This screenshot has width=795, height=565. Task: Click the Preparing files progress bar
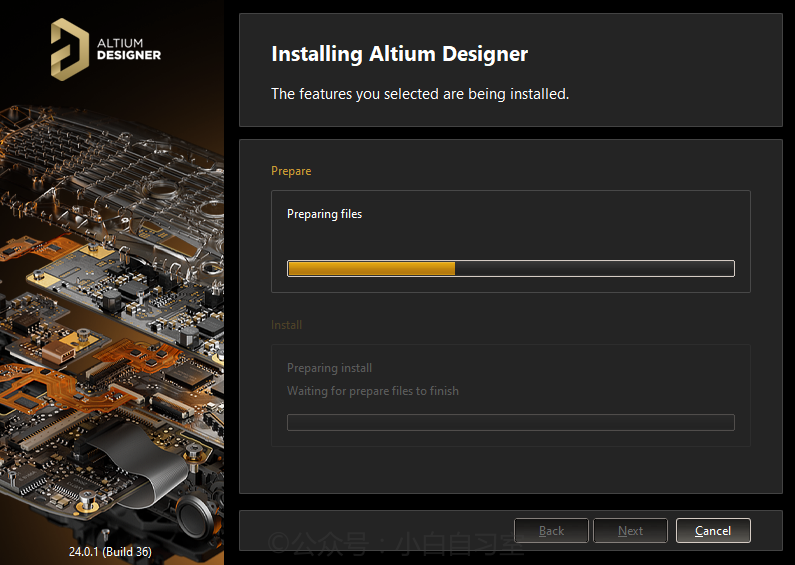point(511,268)
